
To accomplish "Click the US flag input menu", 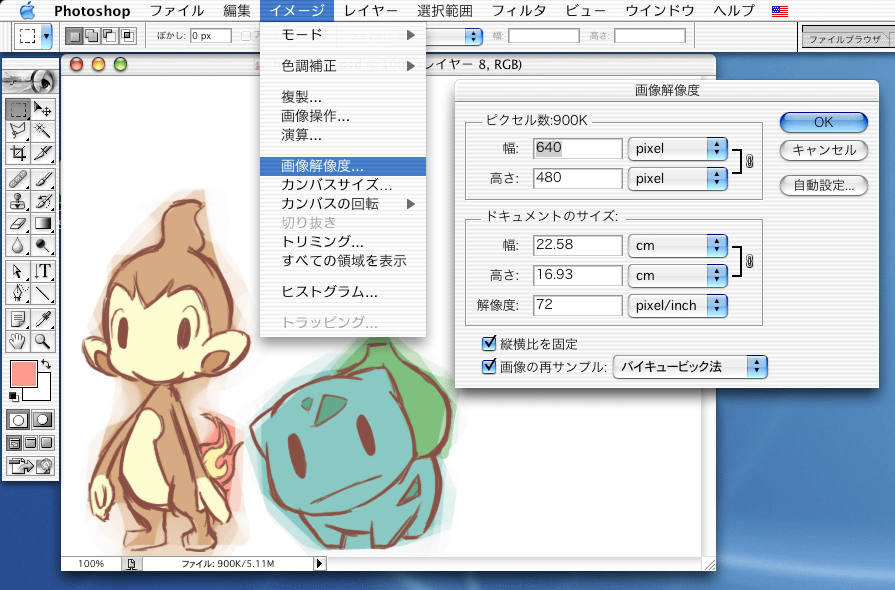I will [780, 10].
